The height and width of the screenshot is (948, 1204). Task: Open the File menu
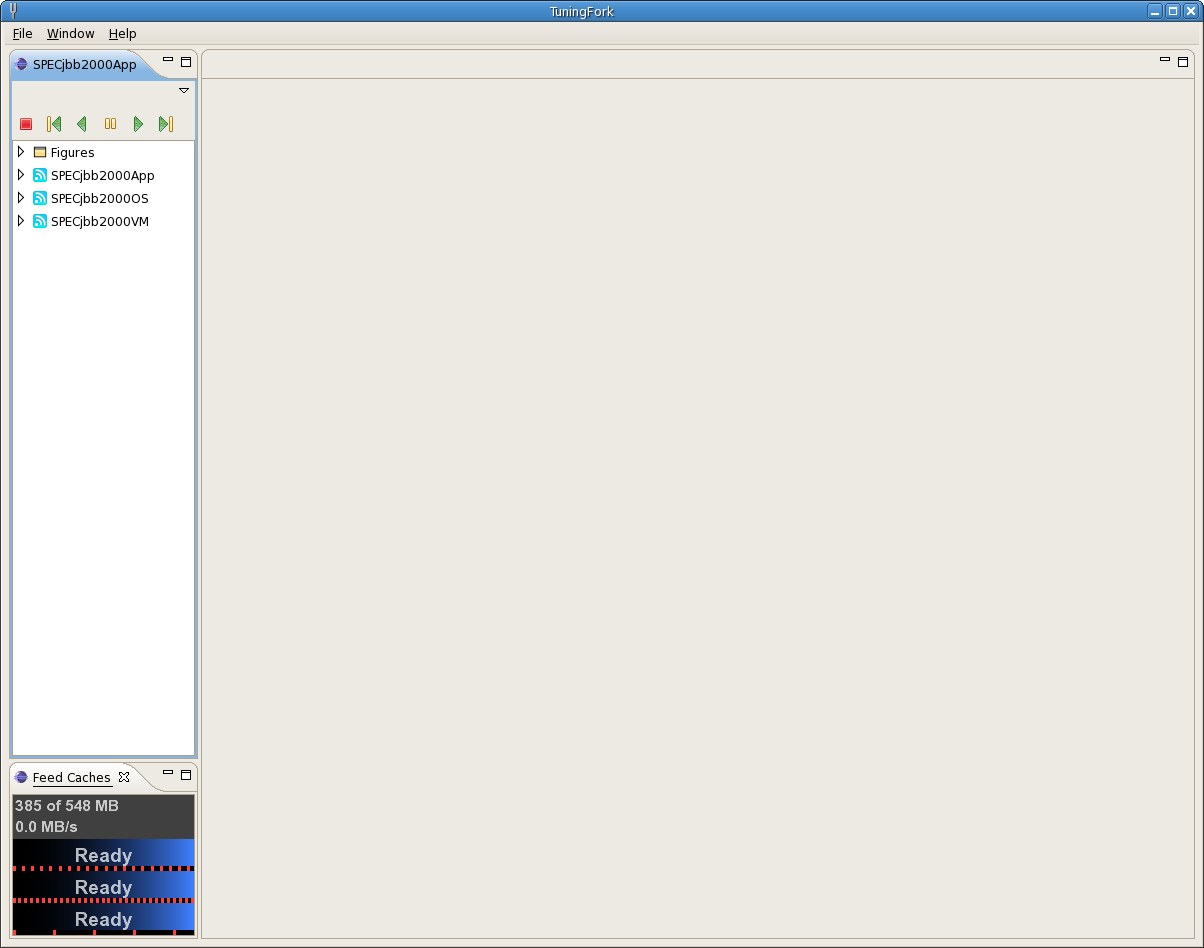(22, 34)
